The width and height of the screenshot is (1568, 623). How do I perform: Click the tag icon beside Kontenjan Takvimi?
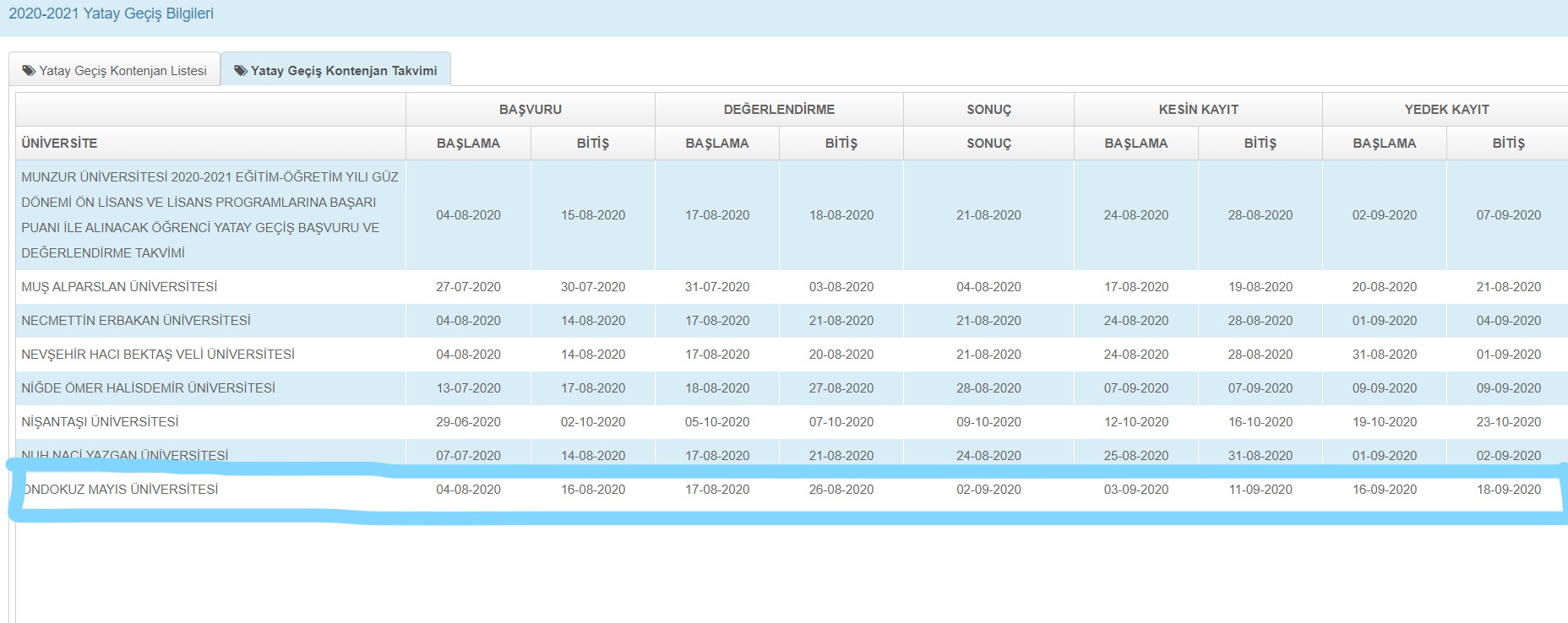click(241, 71)
